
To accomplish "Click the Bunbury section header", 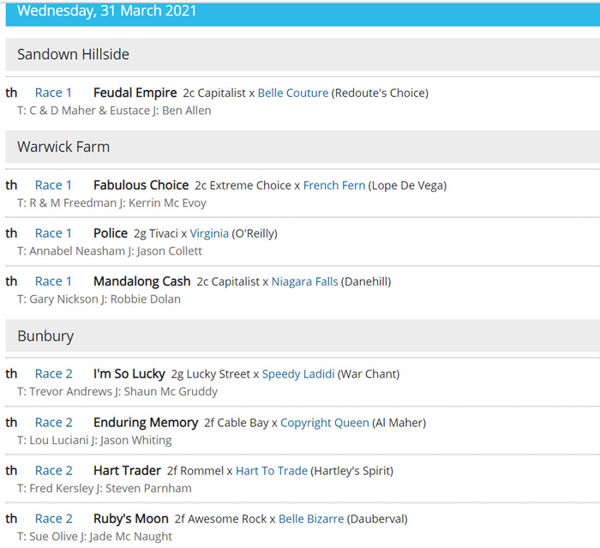I will (300, 336).
